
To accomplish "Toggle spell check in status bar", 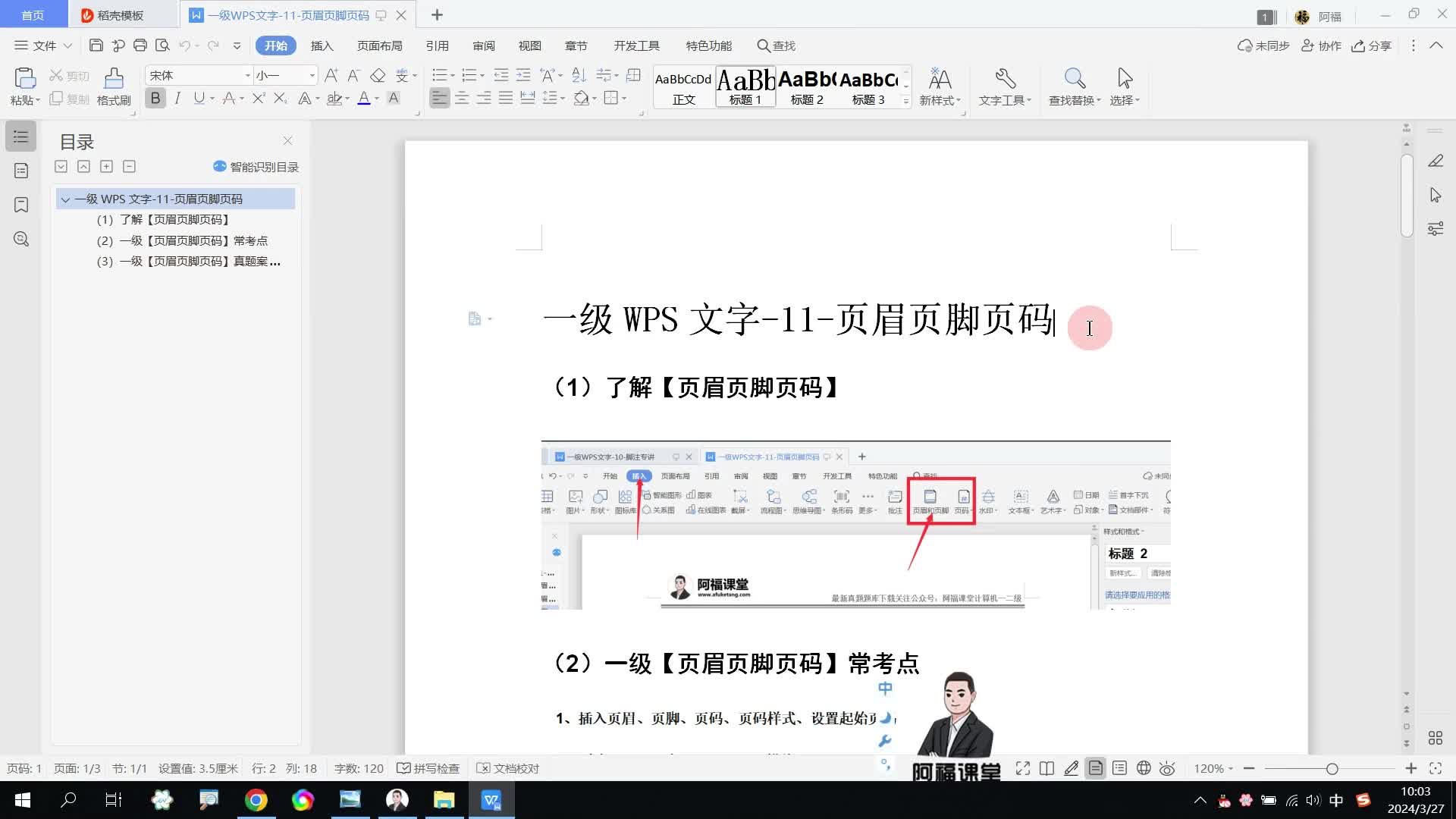I will [428, 768].
